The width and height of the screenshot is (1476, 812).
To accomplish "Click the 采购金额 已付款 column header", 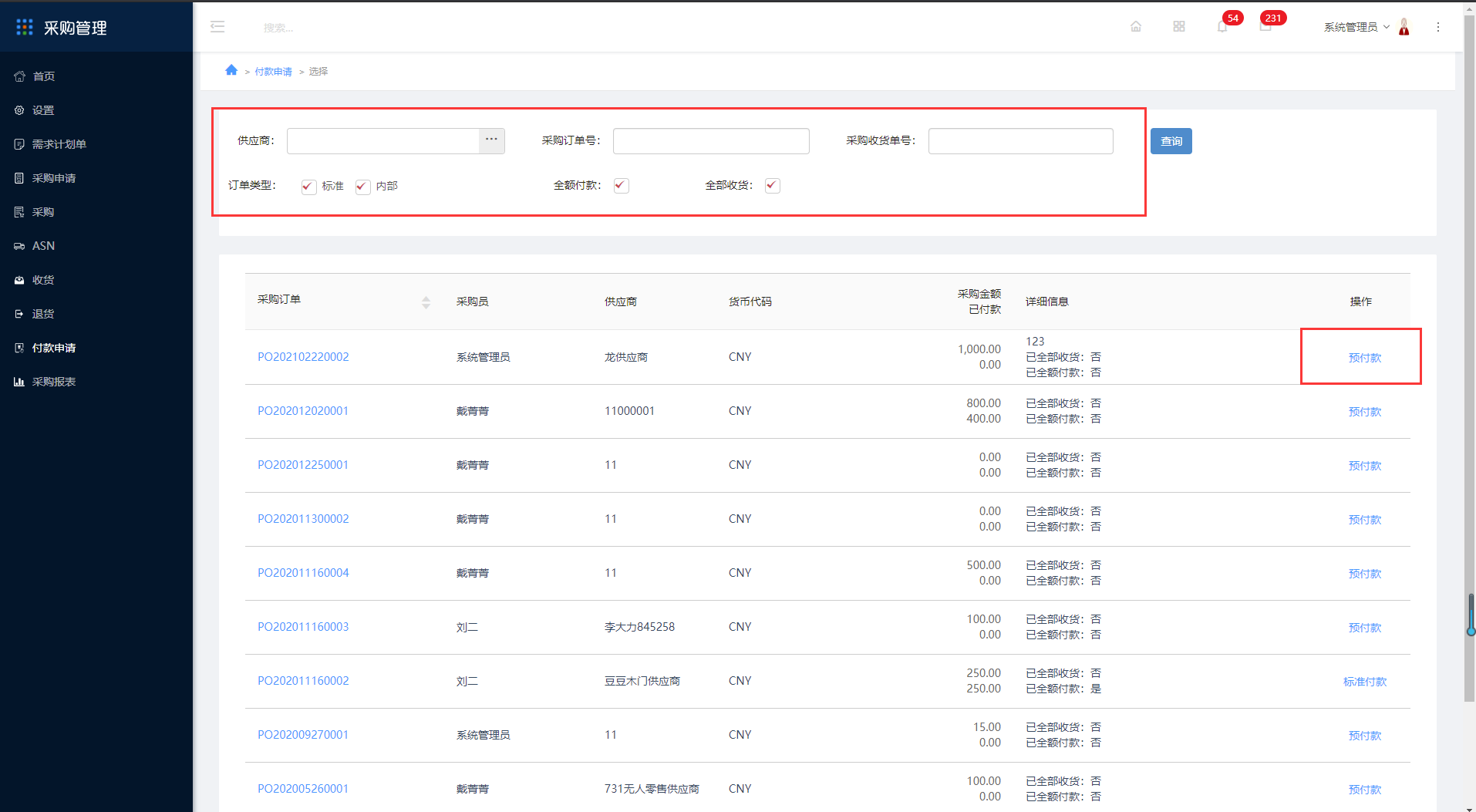I will coord(979,302).
